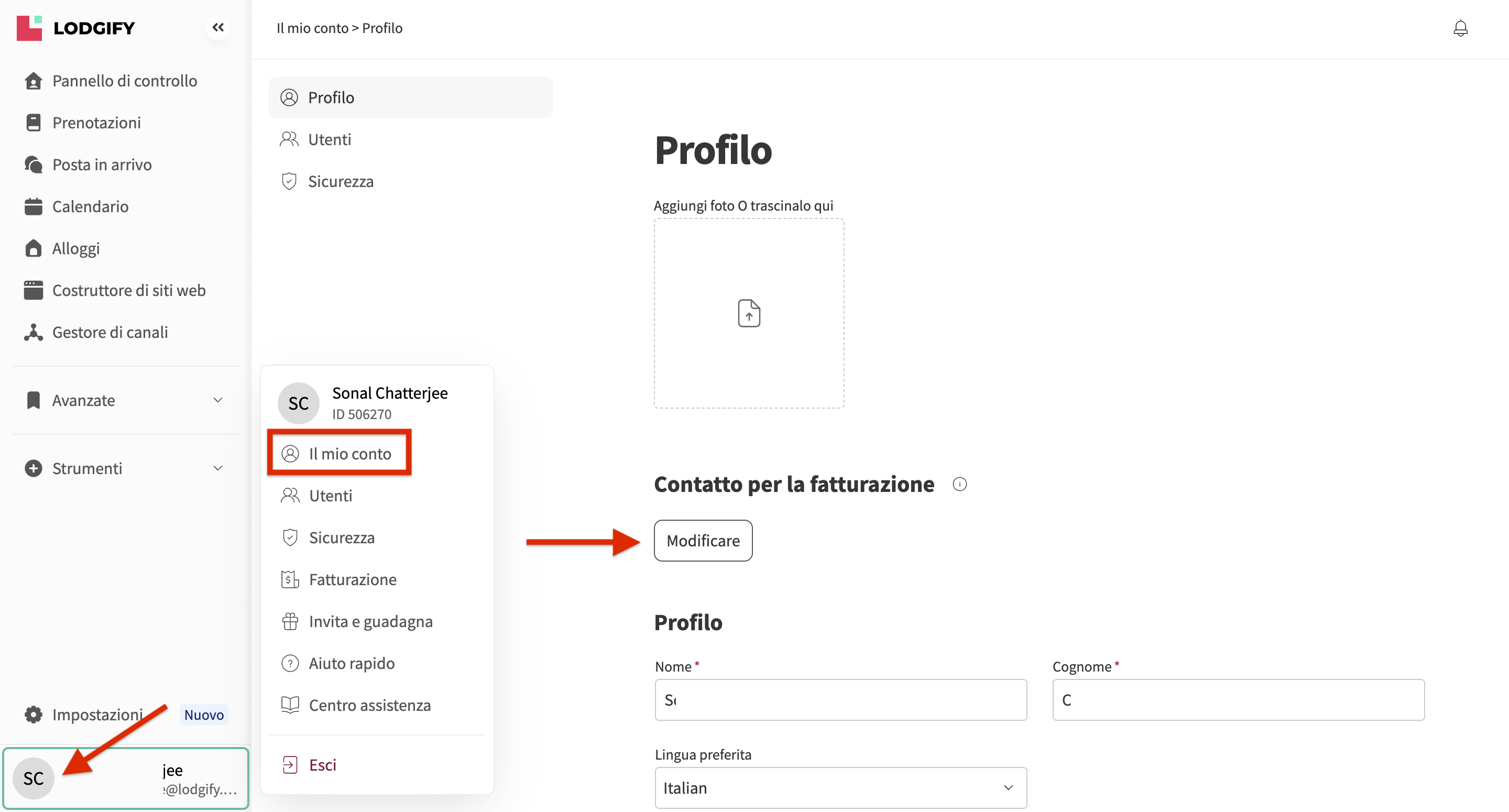Click Esci to log out
1509x812 pixels.
322,764
